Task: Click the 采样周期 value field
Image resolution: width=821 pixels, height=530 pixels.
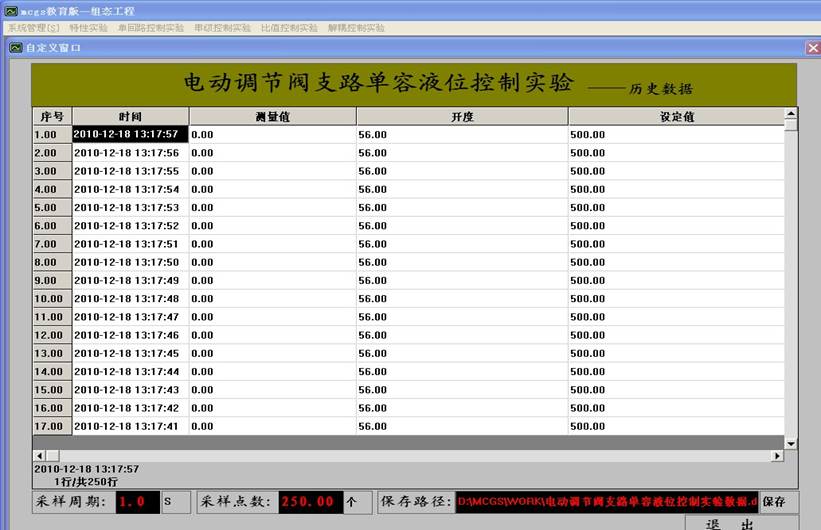Action: pos(137,502)
